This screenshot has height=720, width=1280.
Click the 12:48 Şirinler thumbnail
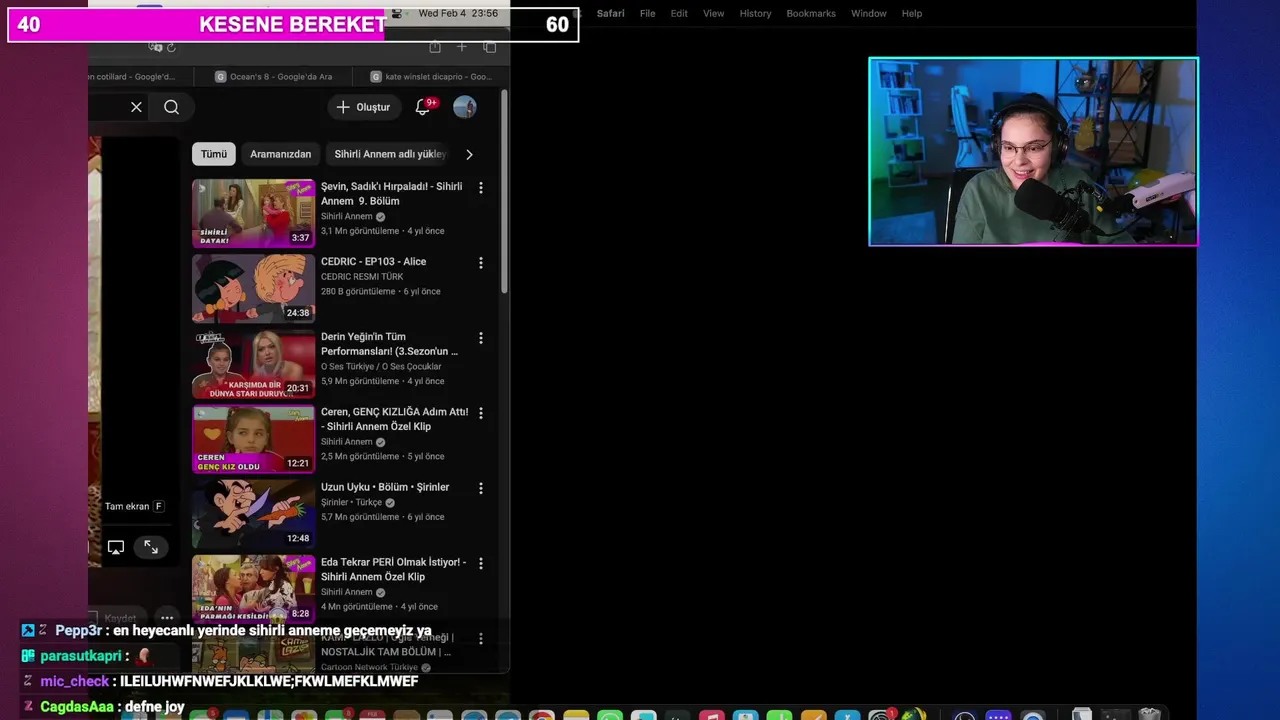[253, 513]
